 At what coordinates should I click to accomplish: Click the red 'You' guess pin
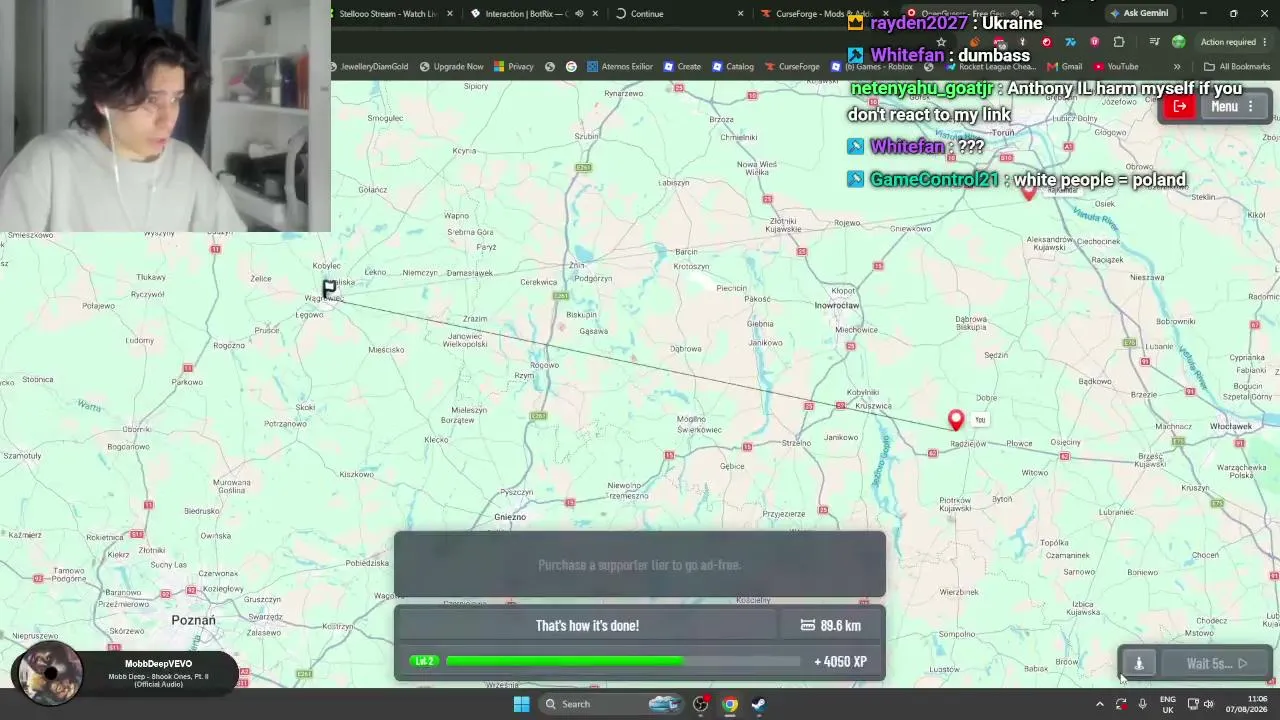(x=956, y=421)
